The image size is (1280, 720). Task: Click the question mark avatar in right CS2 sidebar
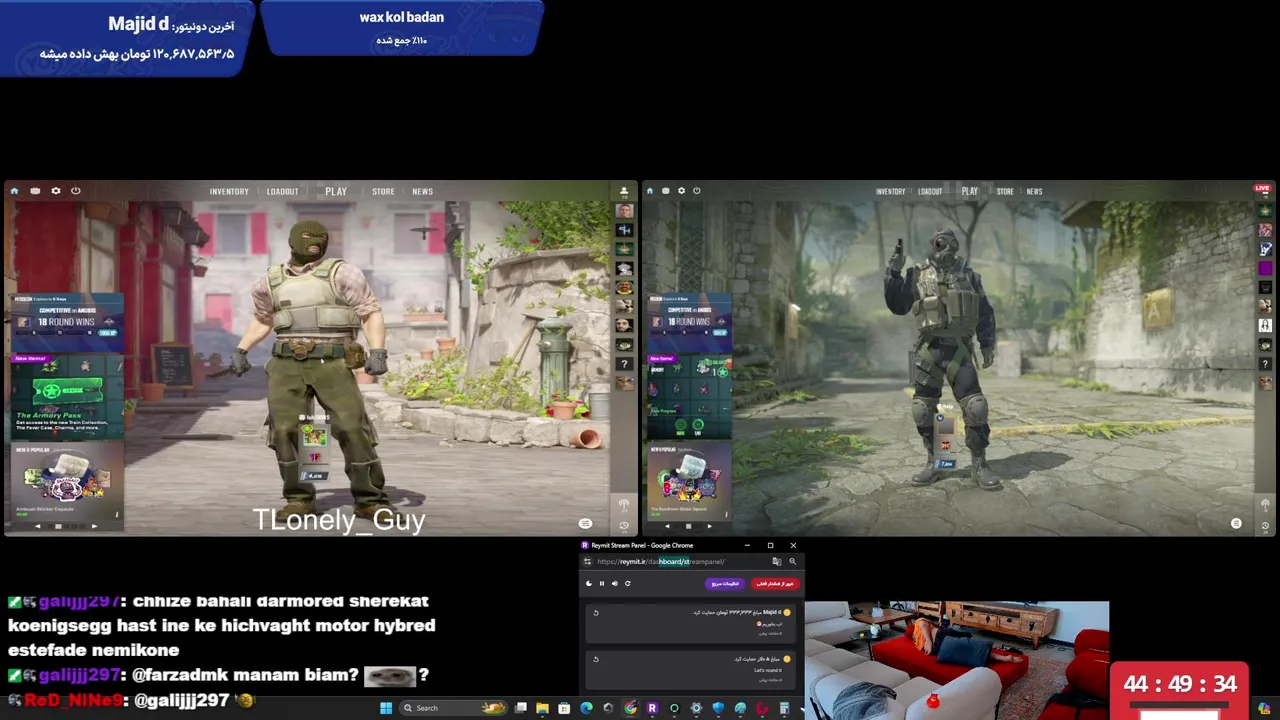click(x=1265, y=364)
